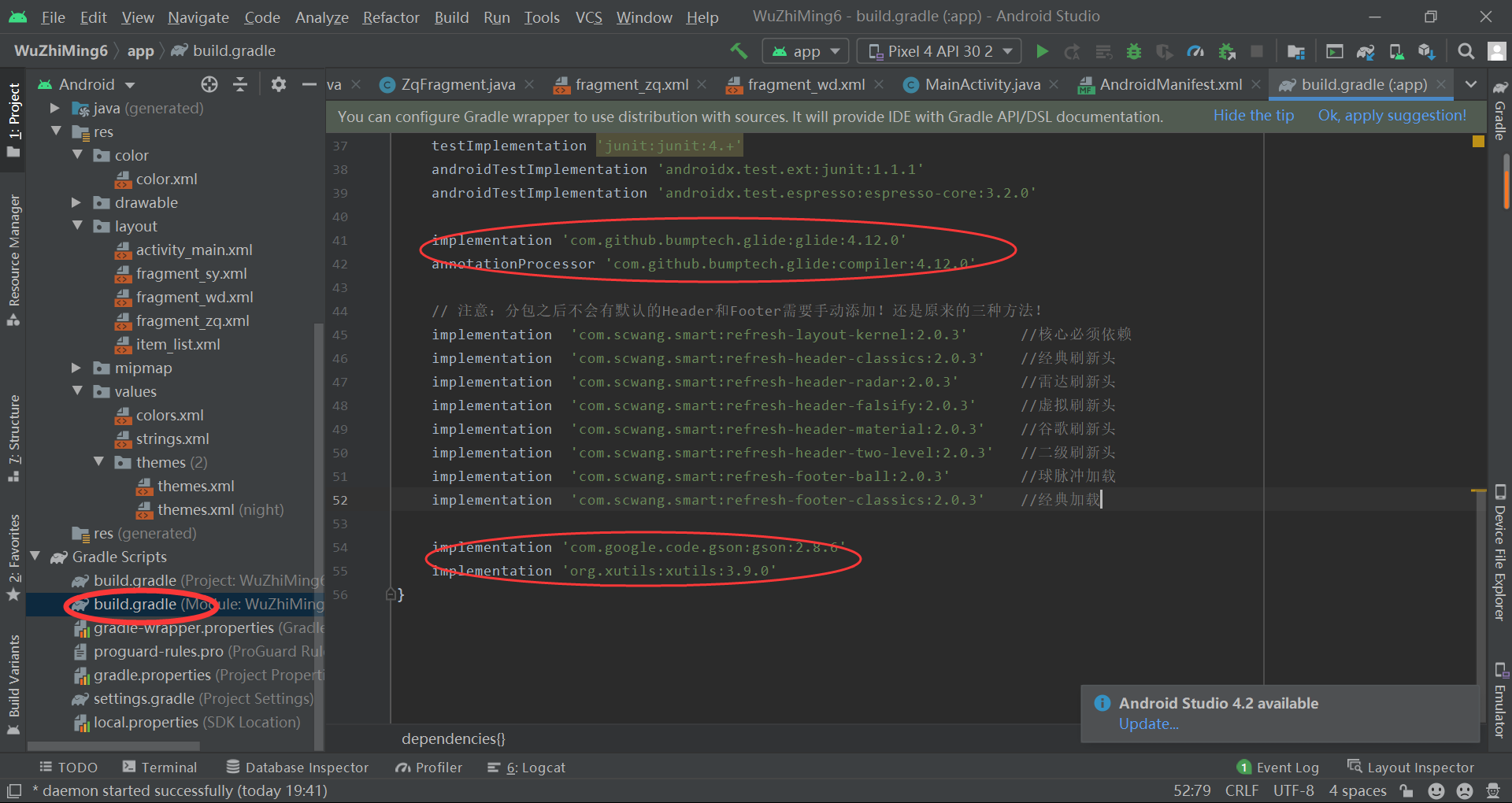The image size is (1512, 803).
Task: Open the Terminal tool window
Action: pyautogui.click(x=160, y=768)
